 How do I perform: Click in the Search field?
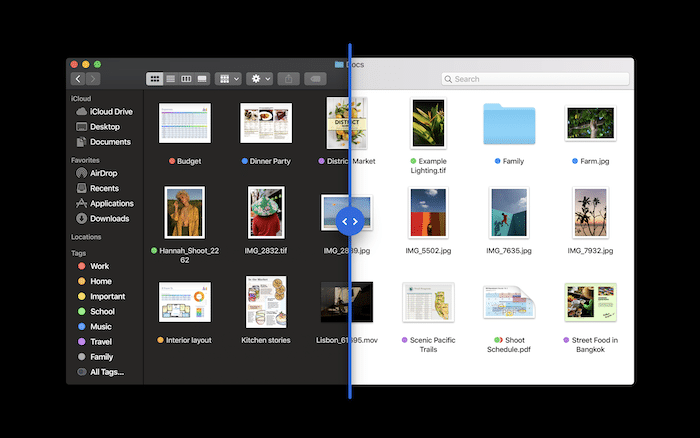530,78
